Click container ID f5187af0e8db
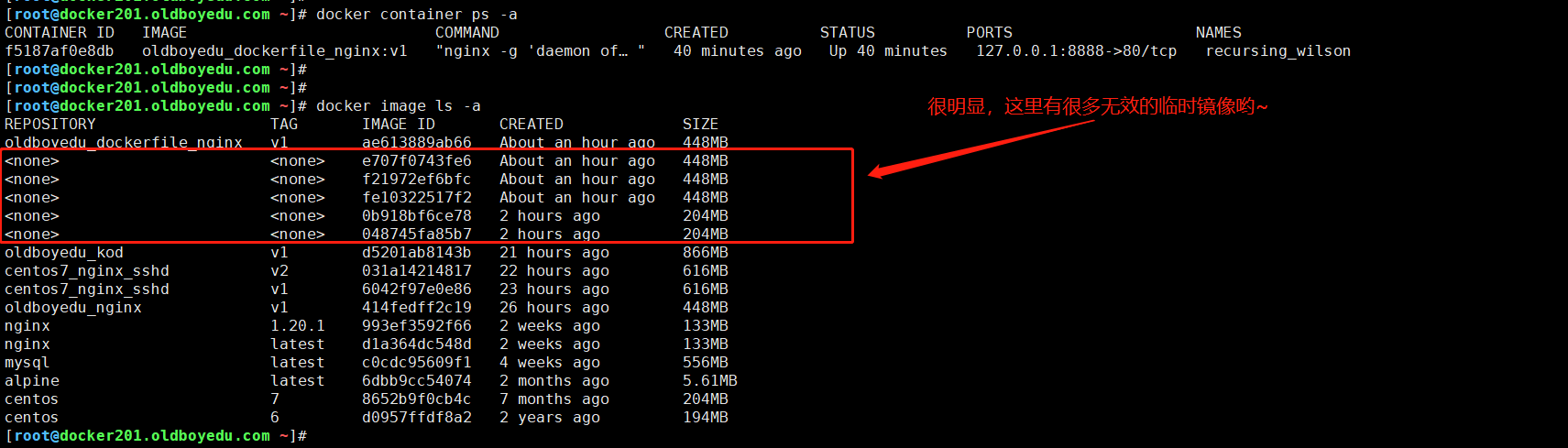The image size is (1568, 448). (60, 51)
